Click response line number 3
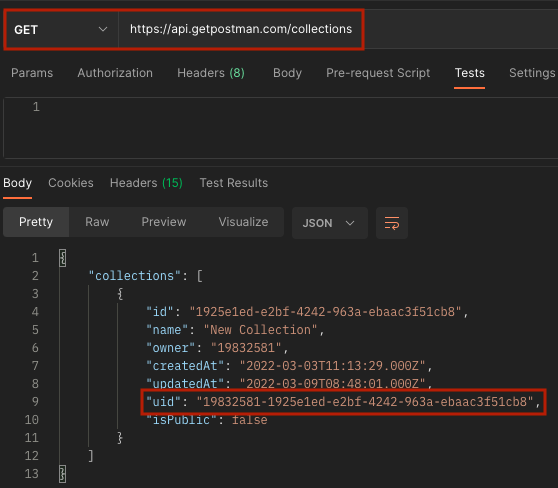 (35, 294)
